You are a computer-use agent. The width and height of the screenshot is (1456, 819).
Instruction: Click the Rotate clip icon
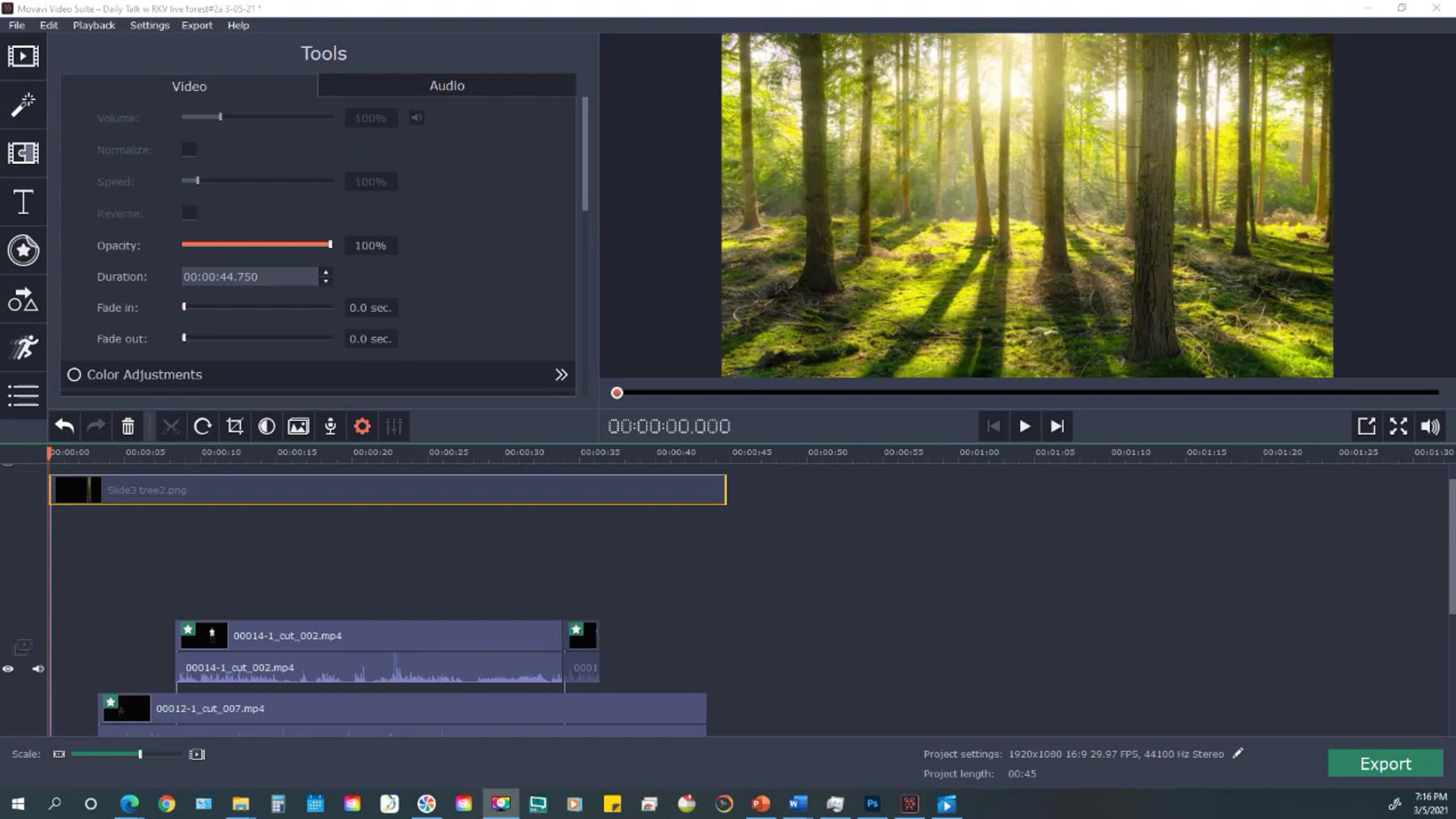coord(203,426)
